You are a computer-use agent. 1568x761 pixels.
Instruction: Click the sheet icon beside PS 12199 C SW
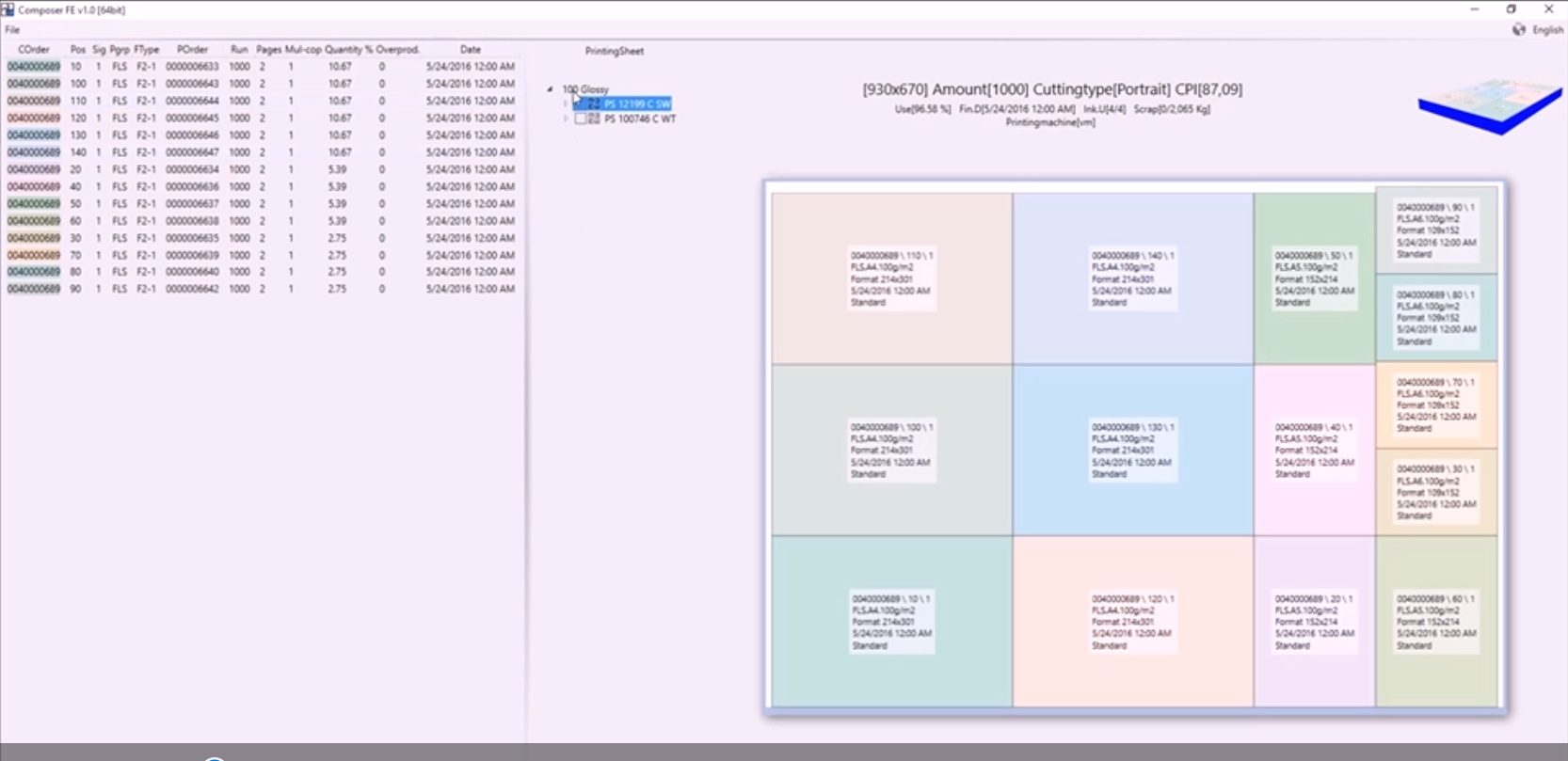point(594,103)
